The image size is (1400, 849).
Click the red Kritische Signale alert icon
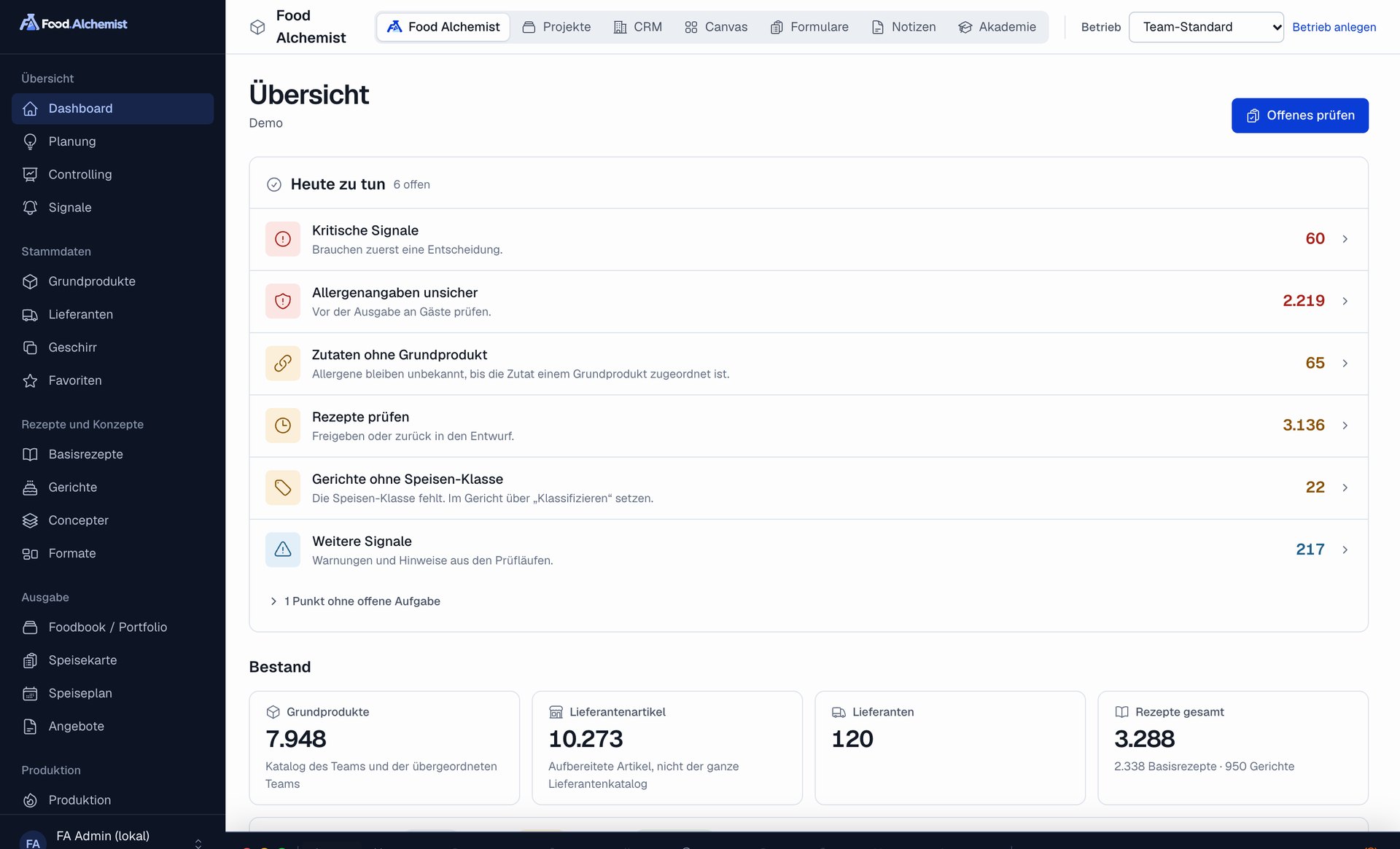tap(283, 239)
